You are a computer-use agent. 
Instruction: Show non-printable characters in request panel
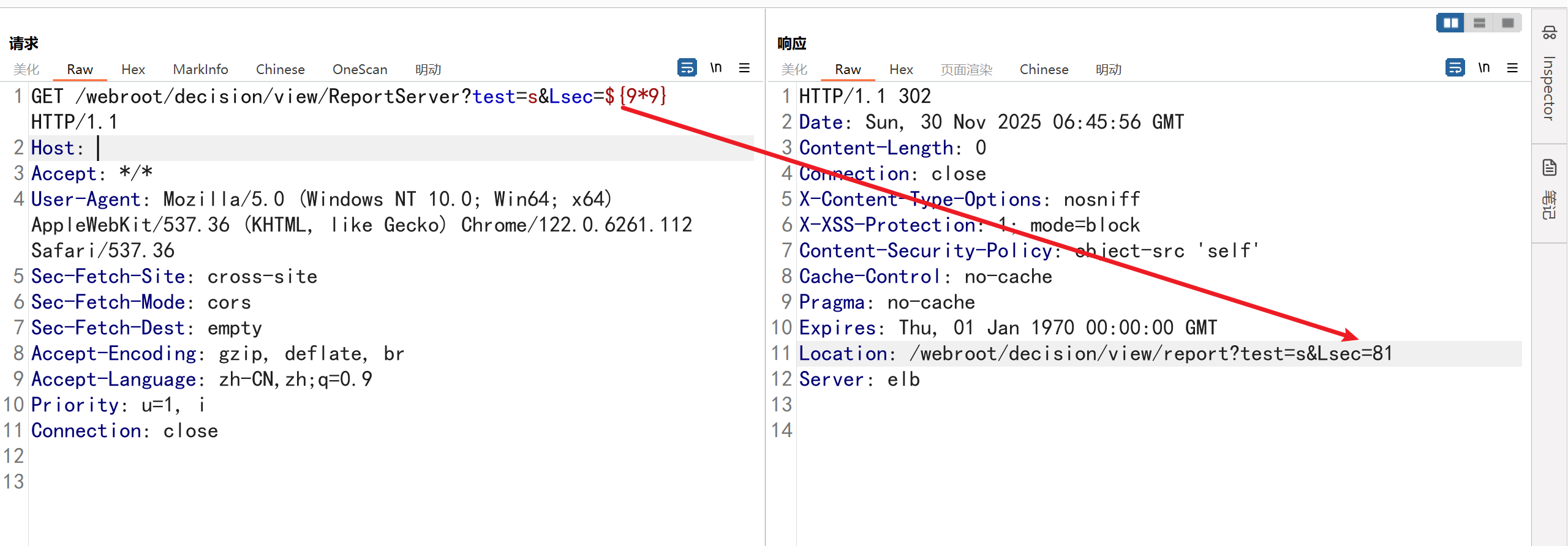click(715, 67)
